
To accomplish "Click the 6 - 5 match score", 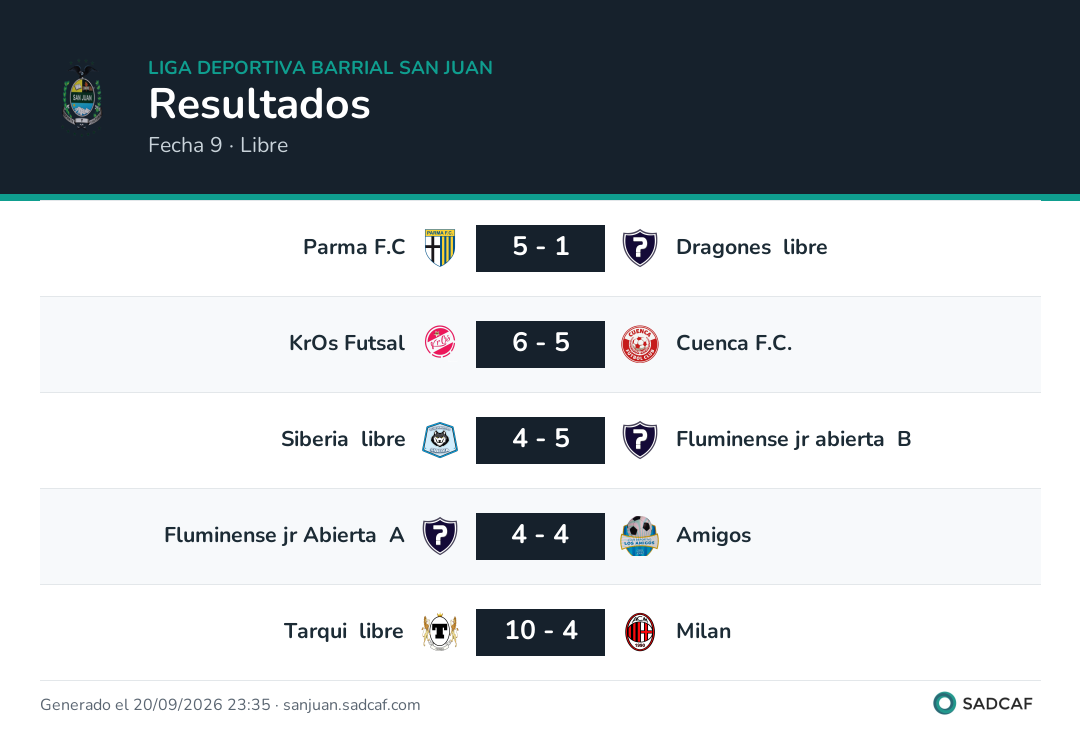I will pyautogui.click(x=541, y=344).
